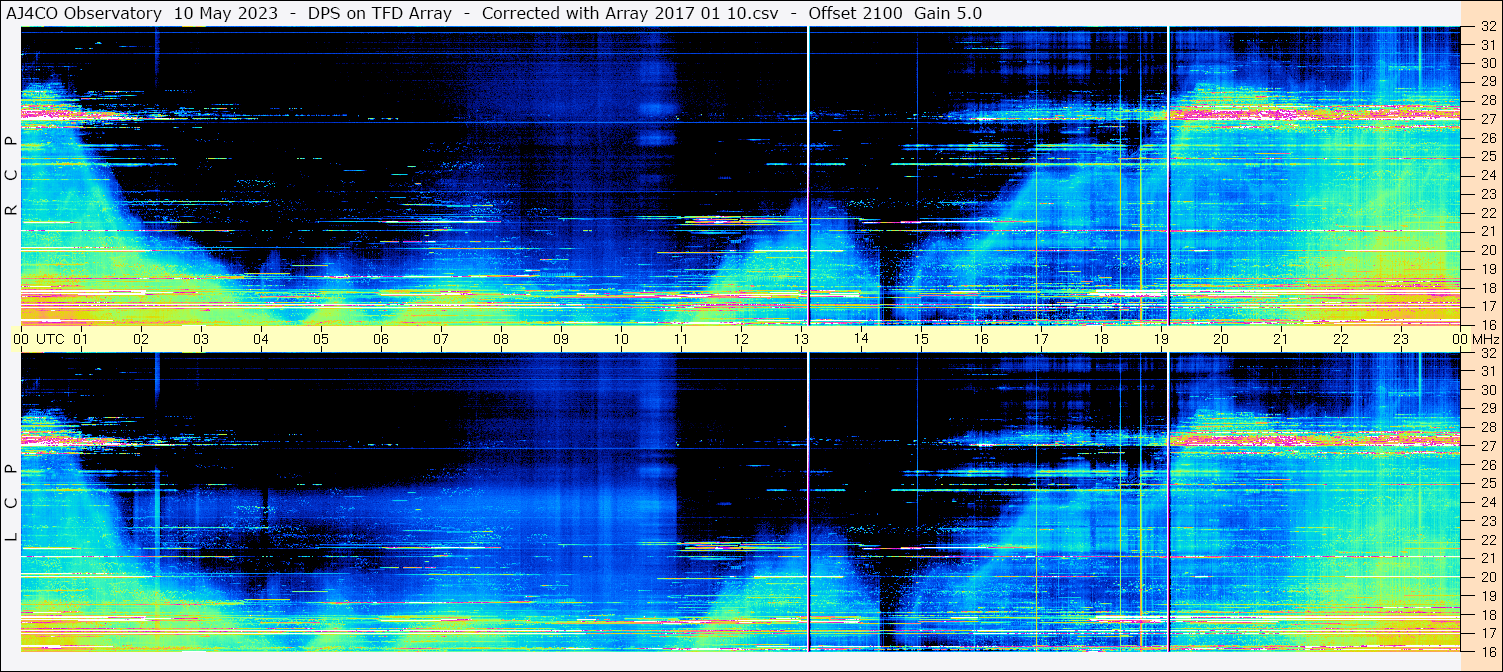The image size is (1503, 672).
Task: Click the 32 MHz label on RCP scale
Action: point(1487,26)
